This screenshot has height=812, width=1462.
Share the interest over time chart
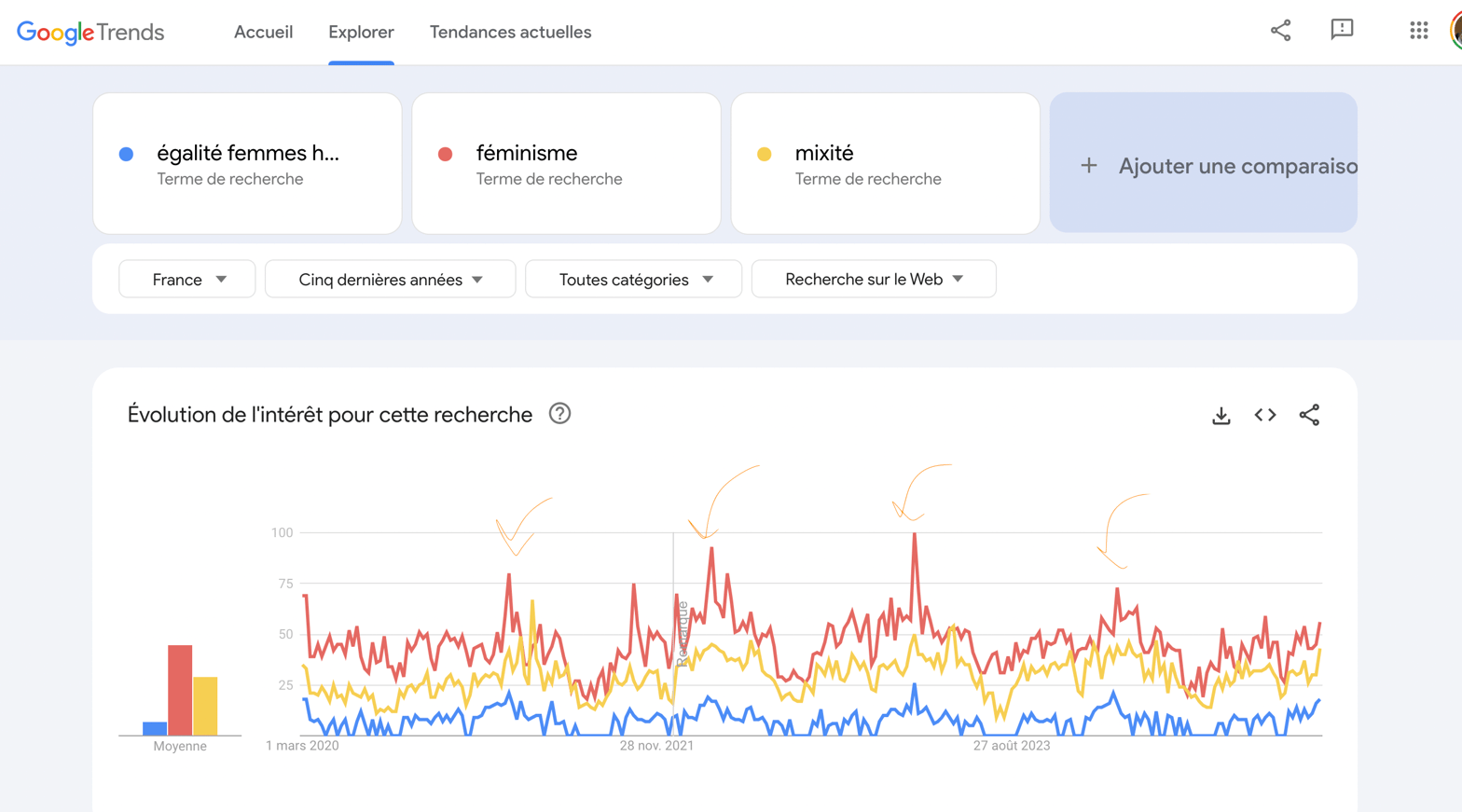point(1309,415)
